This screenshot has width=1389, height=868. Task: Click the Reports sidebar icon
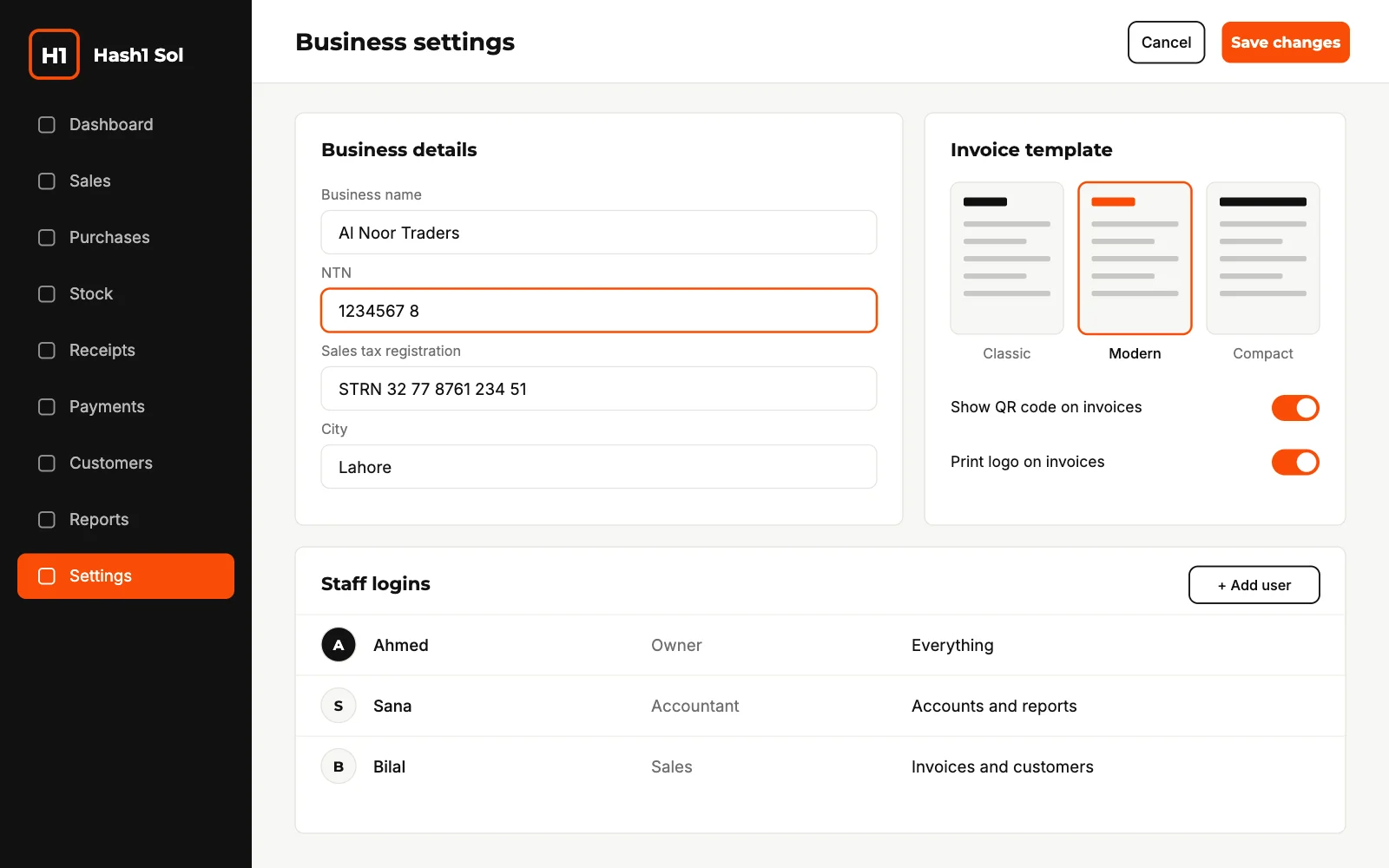(47, 520)
